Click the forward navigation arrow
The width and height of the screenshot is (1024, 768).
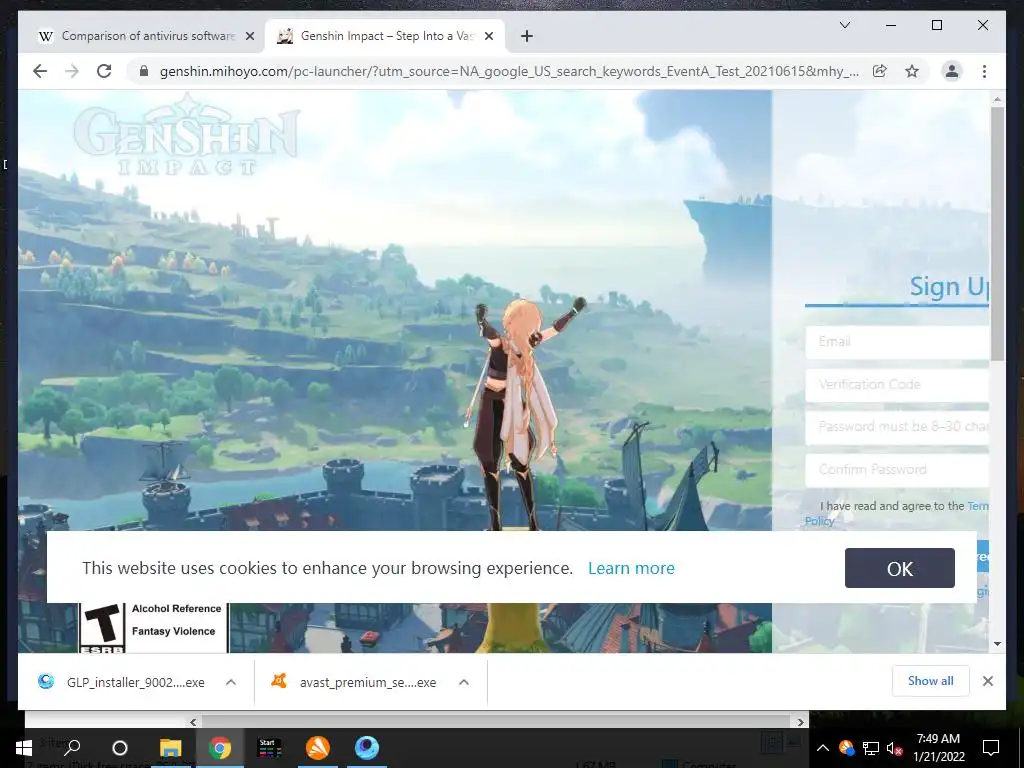(72, 71)
